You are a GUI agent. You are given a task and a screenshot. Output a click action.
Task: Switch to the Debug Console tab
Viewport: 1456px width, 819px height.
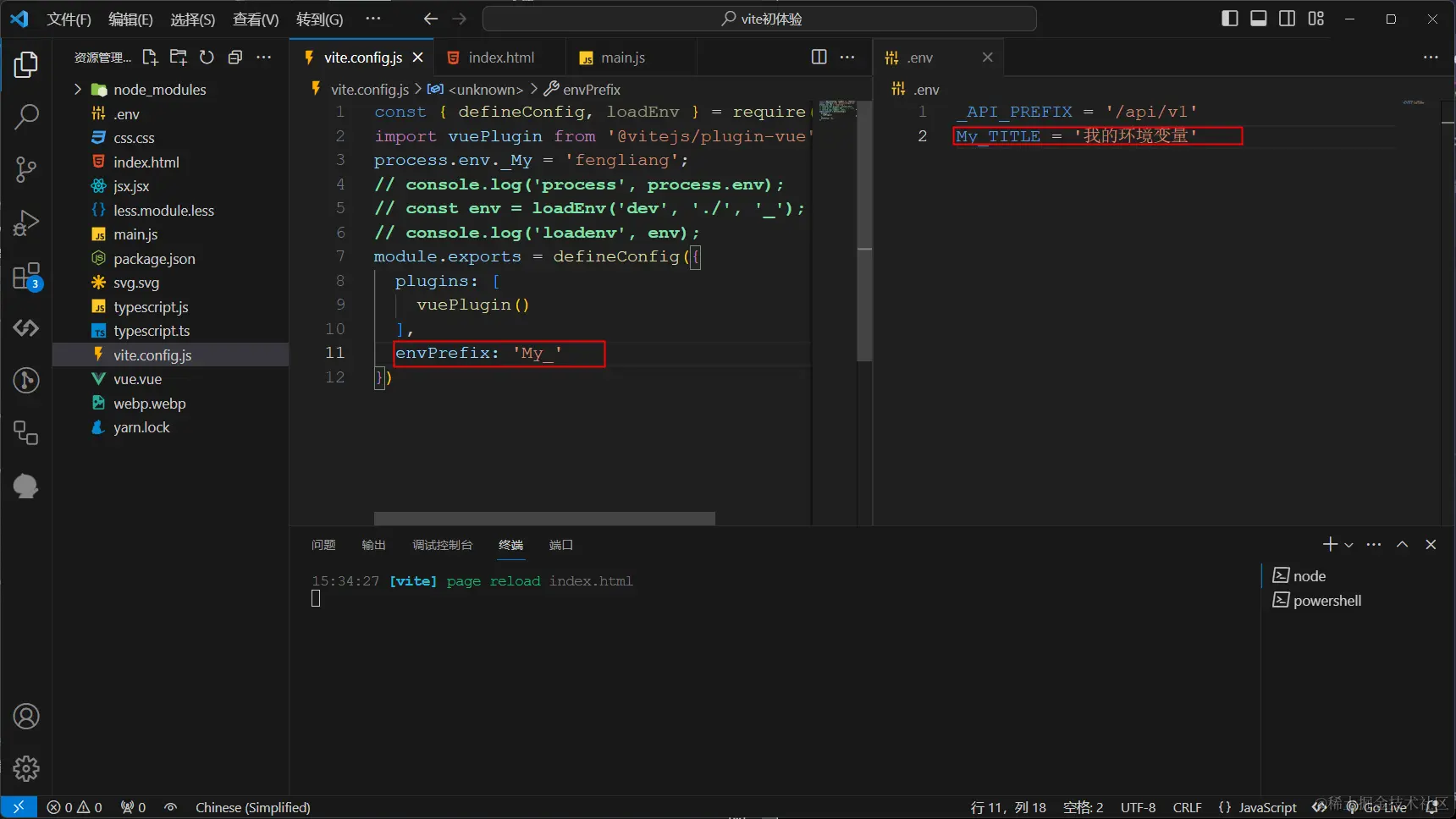tap(442, 545)
